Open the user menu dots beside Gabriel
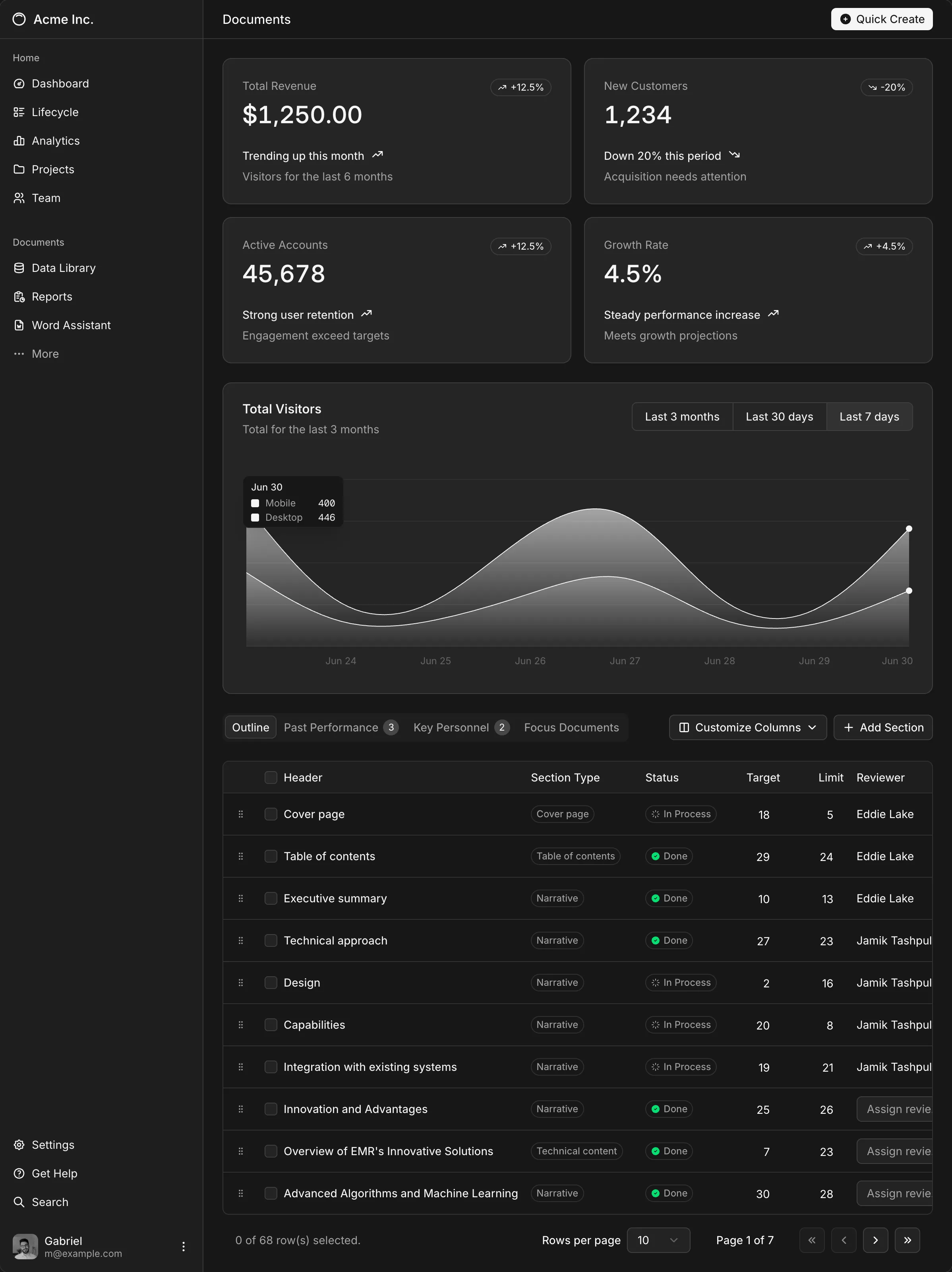This screenshot has height=1272, width=952. (184, 1247)
